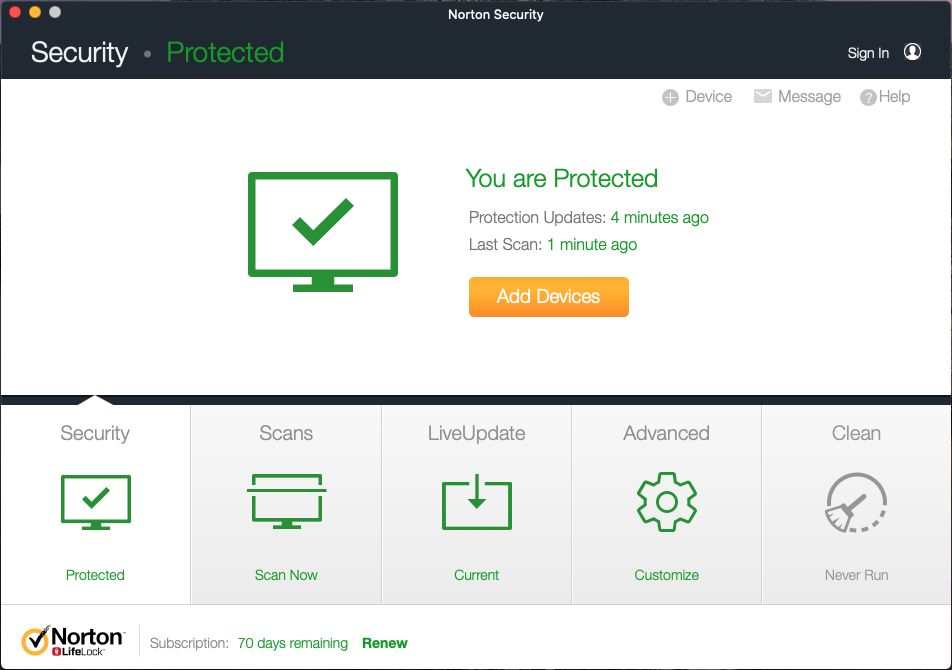Click the Never Run label under Clean

tap(856, 575)
